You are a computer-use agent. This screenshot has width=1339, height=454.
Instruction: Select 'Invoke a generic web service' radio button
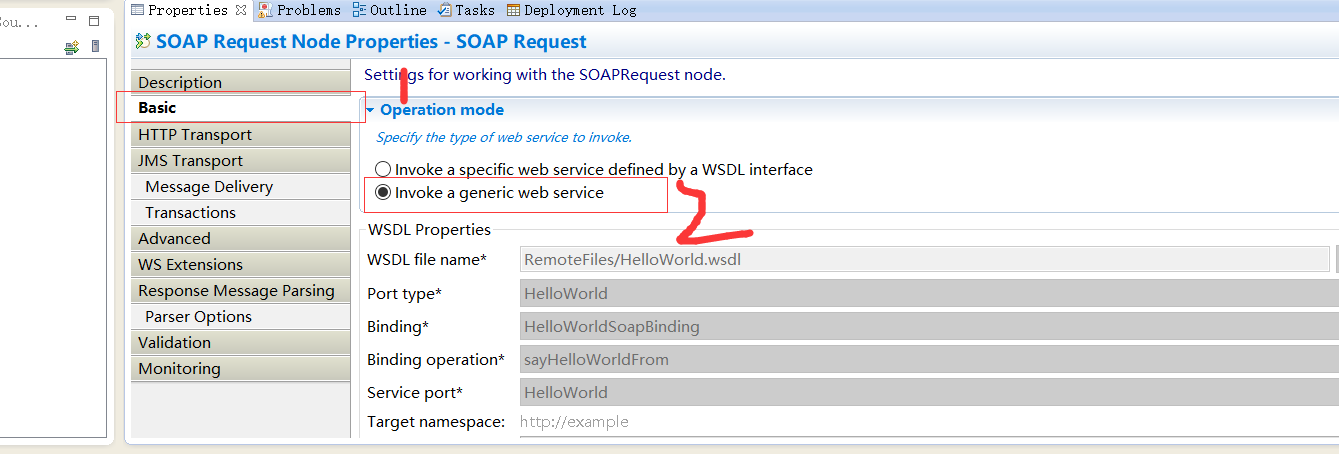click(x=383, y=193)
